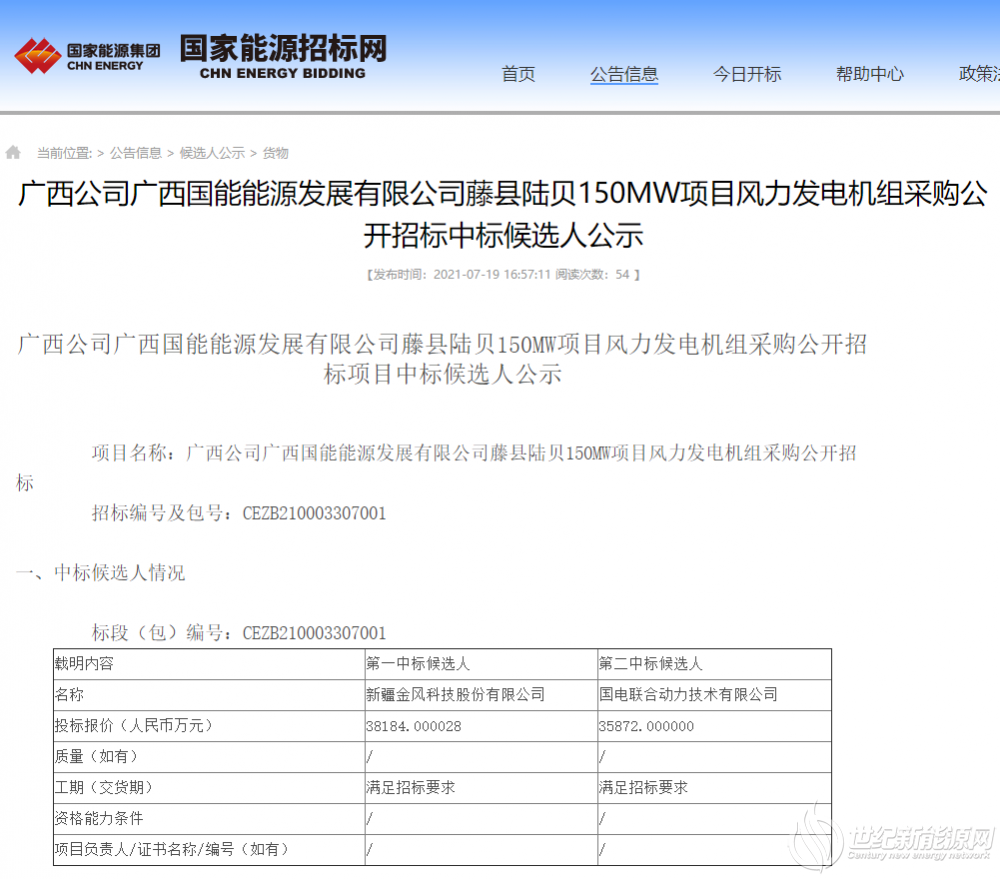Viewport: 1000px width, 879px height.
Task: Open 公告信息 in top navigation
Action: click(x=624, y=74)
